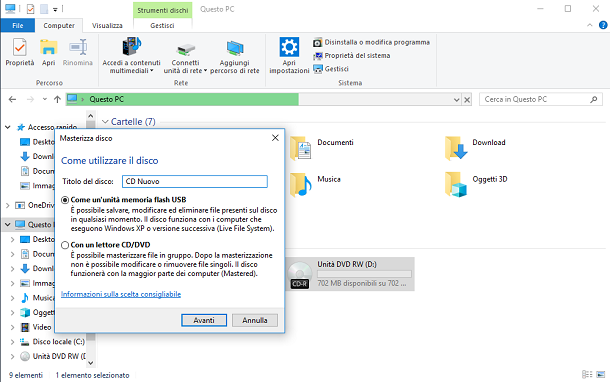The image size is (610, 382).
Task: Select Video in navigation pane
Action: [x=42, y=327]
